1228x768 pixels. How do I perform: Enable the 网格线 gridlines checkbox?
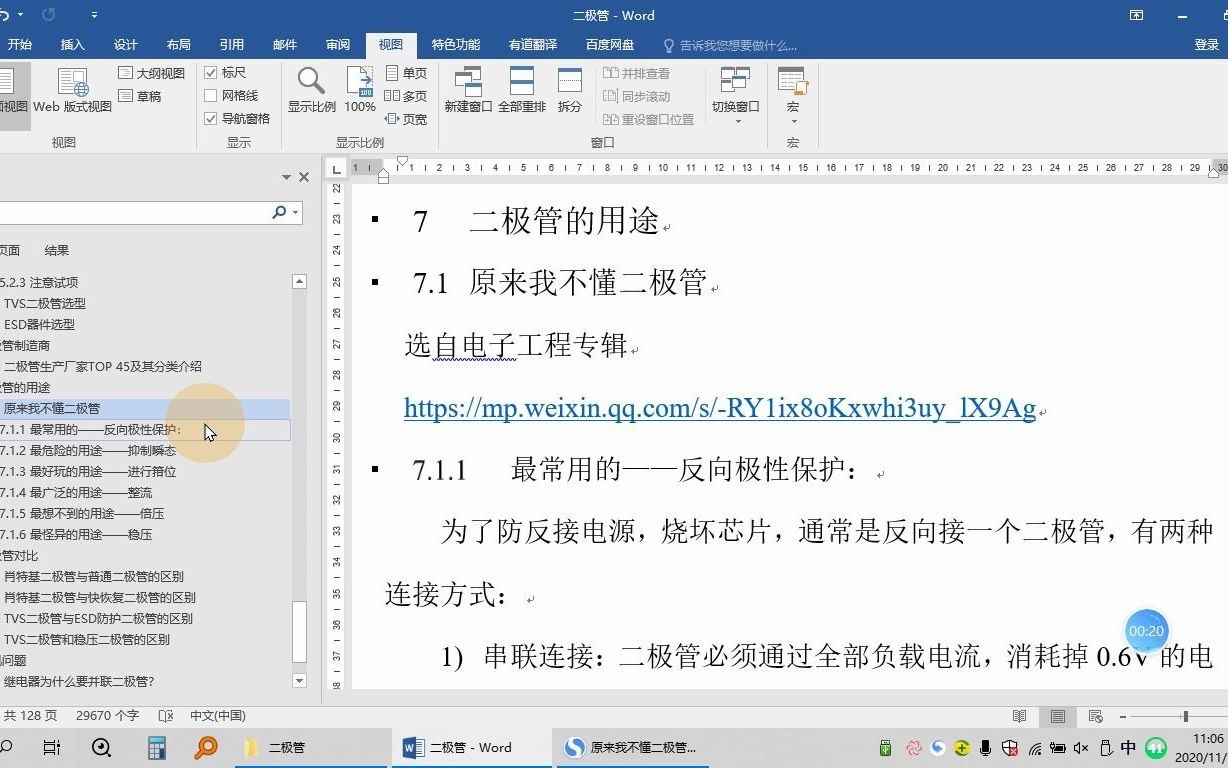point(211,95)
